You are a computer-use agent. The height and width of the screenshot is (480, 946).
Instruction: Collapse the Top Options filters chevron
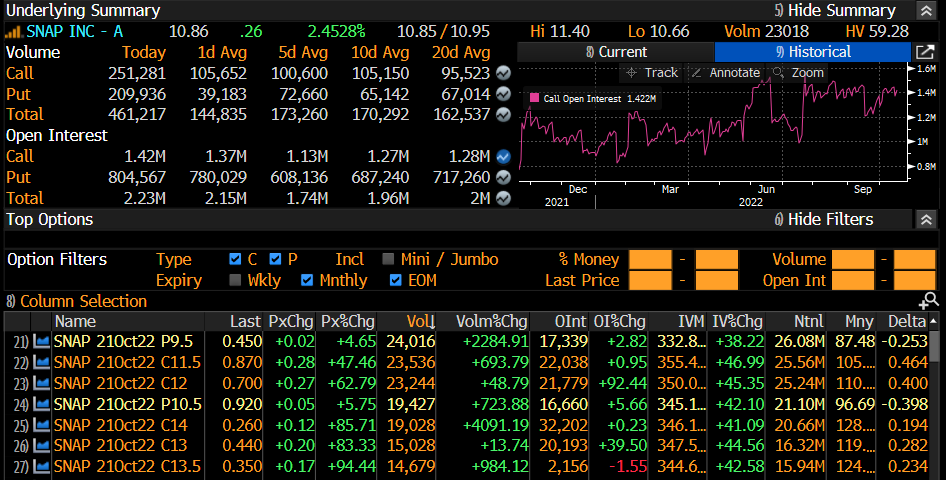tap(926, 219)
